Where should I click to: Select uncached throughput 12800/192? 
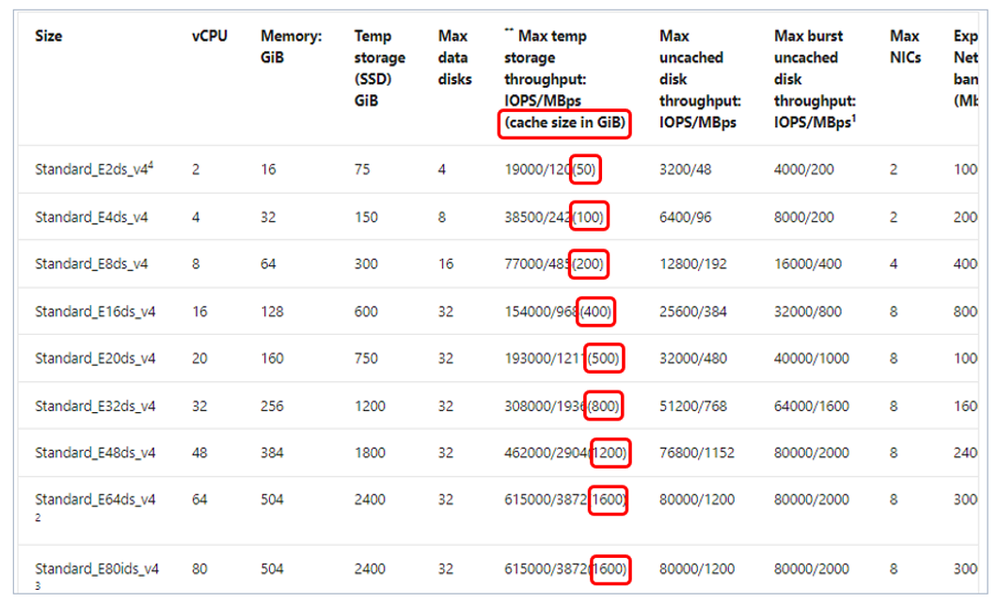[x=693, y=264]
